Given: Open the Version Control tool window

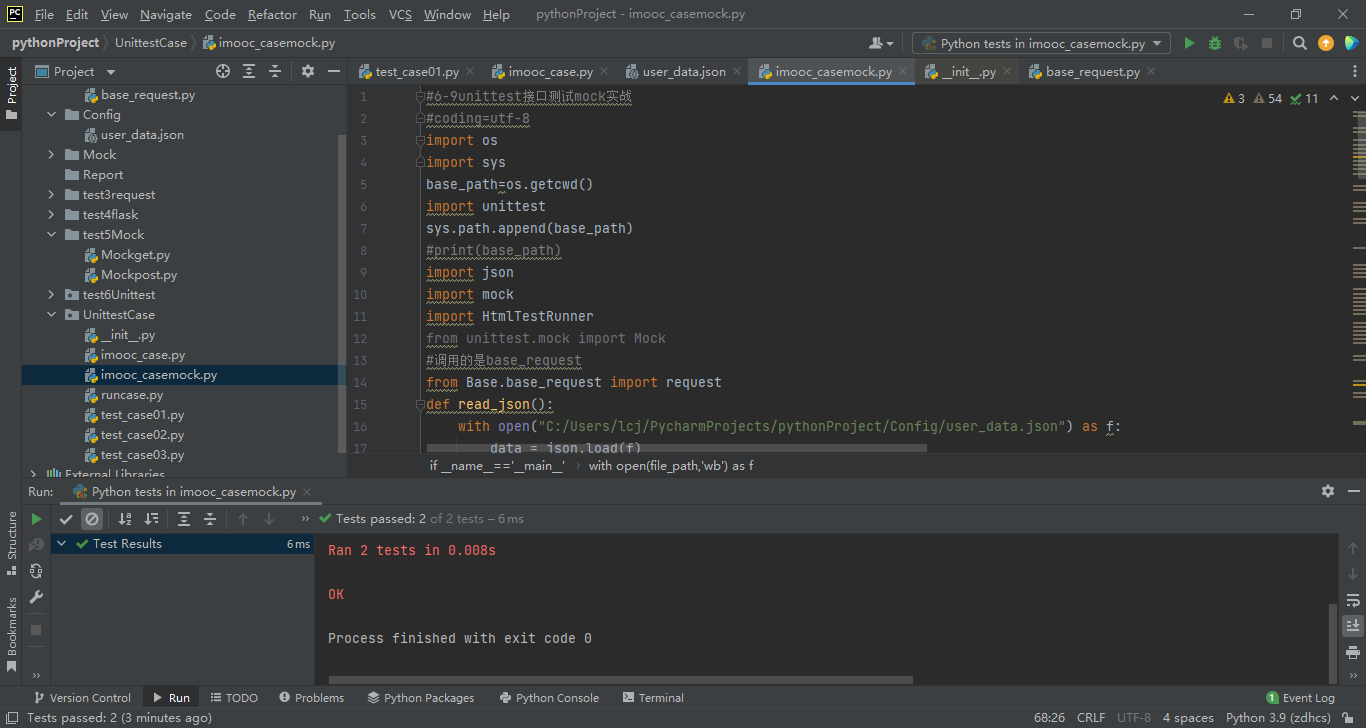Looking at the screenshot, I should (81, 698).
